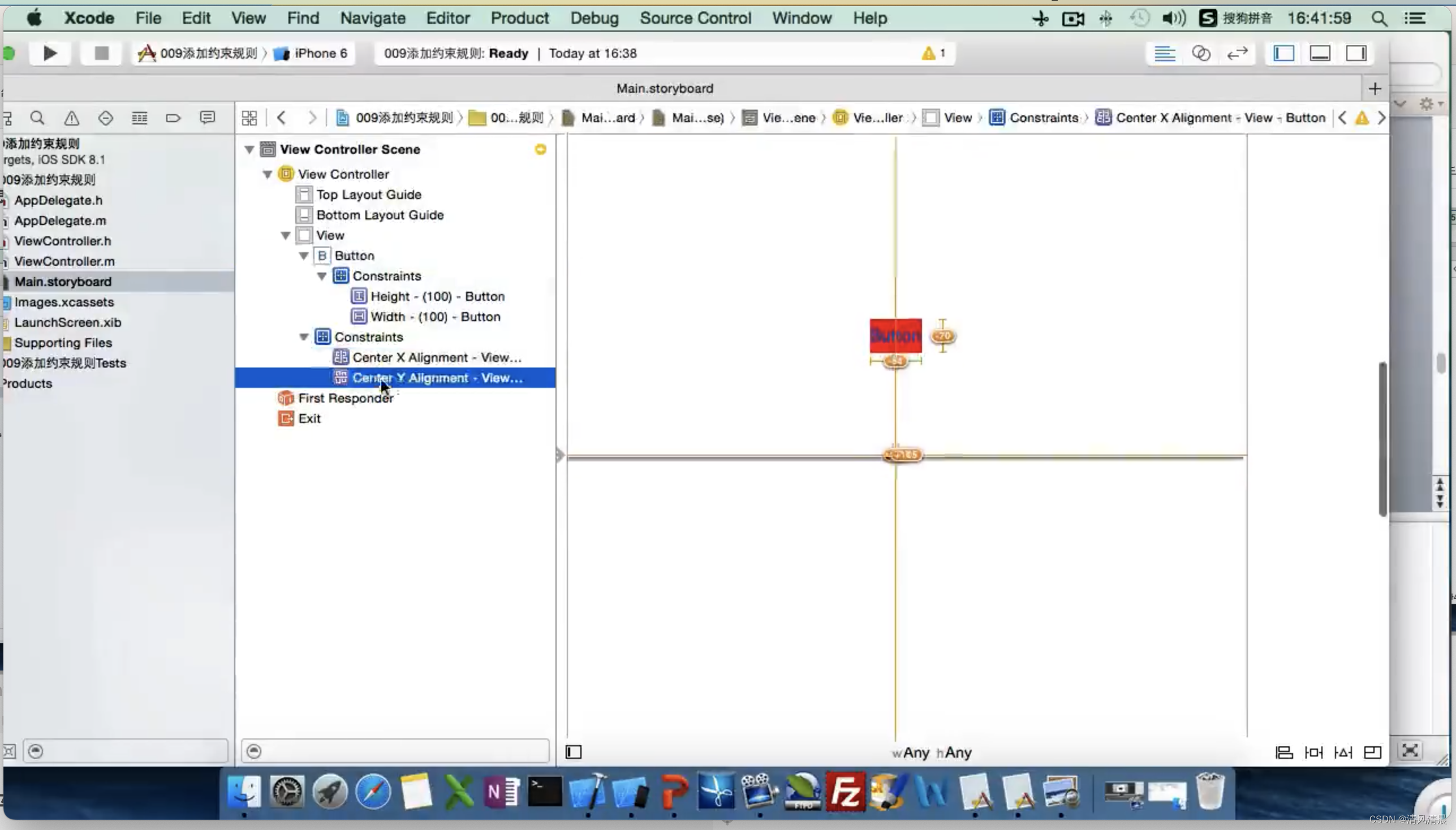The height and width of the screenshot is (830, 1456).
Task: Toggle the Debug area visibility
Action: click(x=1320, y=53)
